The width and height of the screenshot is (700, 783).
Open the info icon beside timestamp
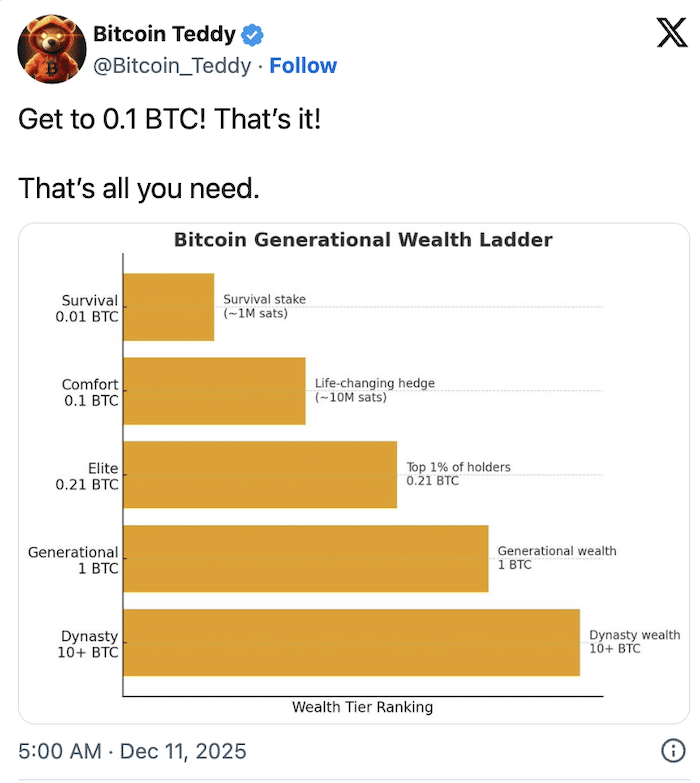673,751
